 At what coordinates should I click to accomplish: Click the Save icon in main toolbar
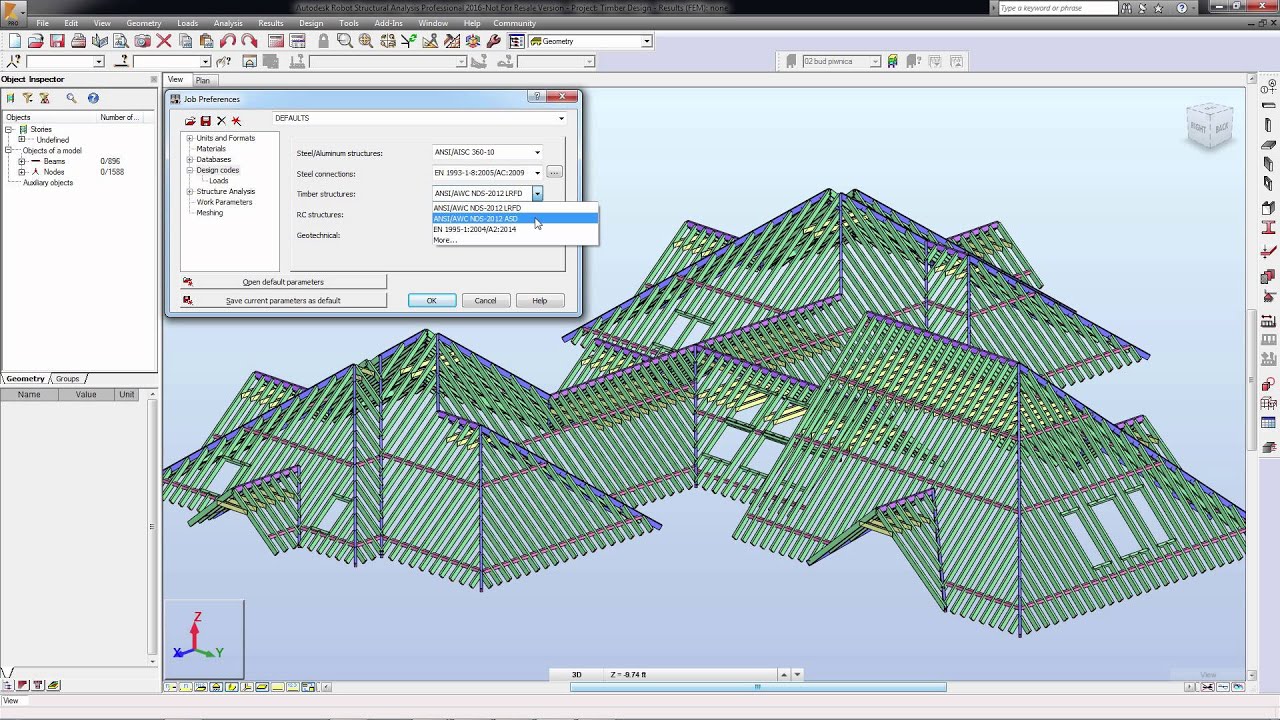click(x=57, y=41)
